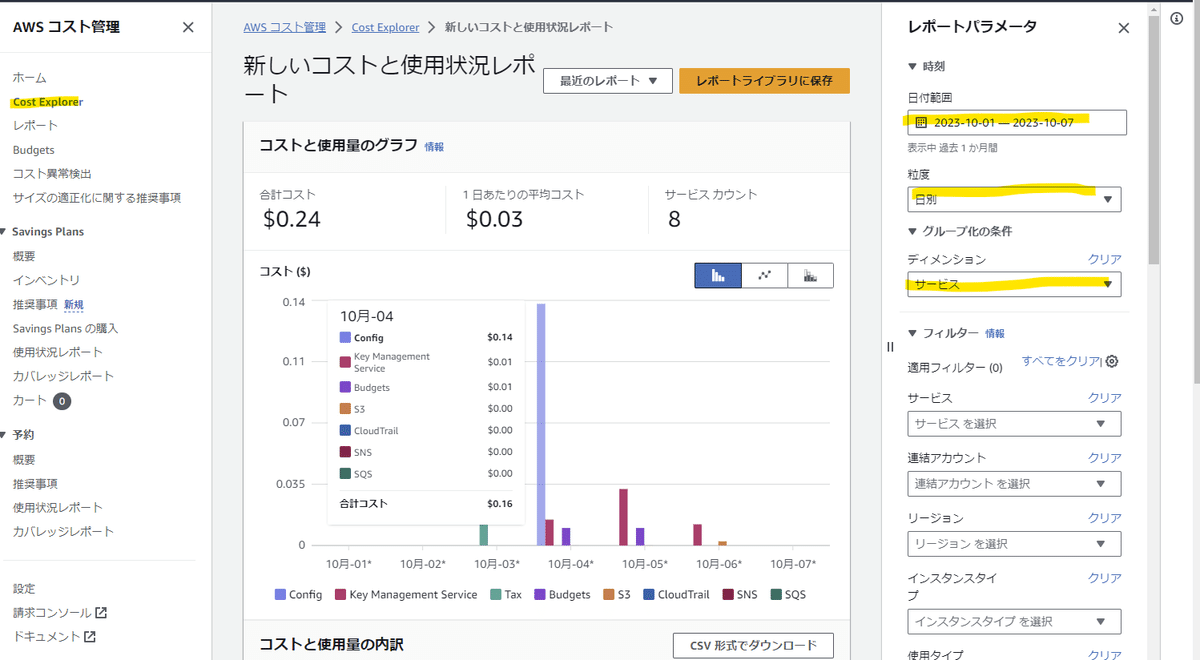Image resolution: width=1200 pixels, height=660 pixels.
Task: Open the ディメンション dropdown set to サービス
Action: 1014,284
